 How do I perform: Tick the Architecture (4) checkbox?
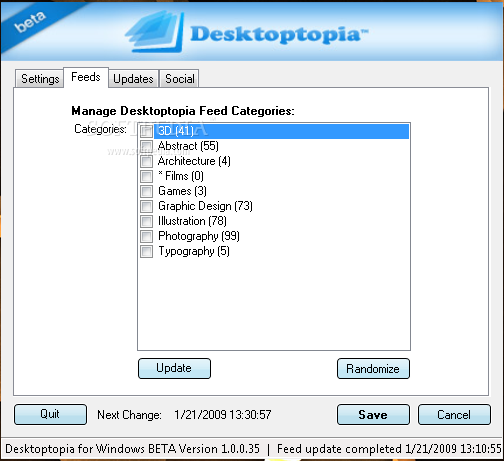pos(146,161)
